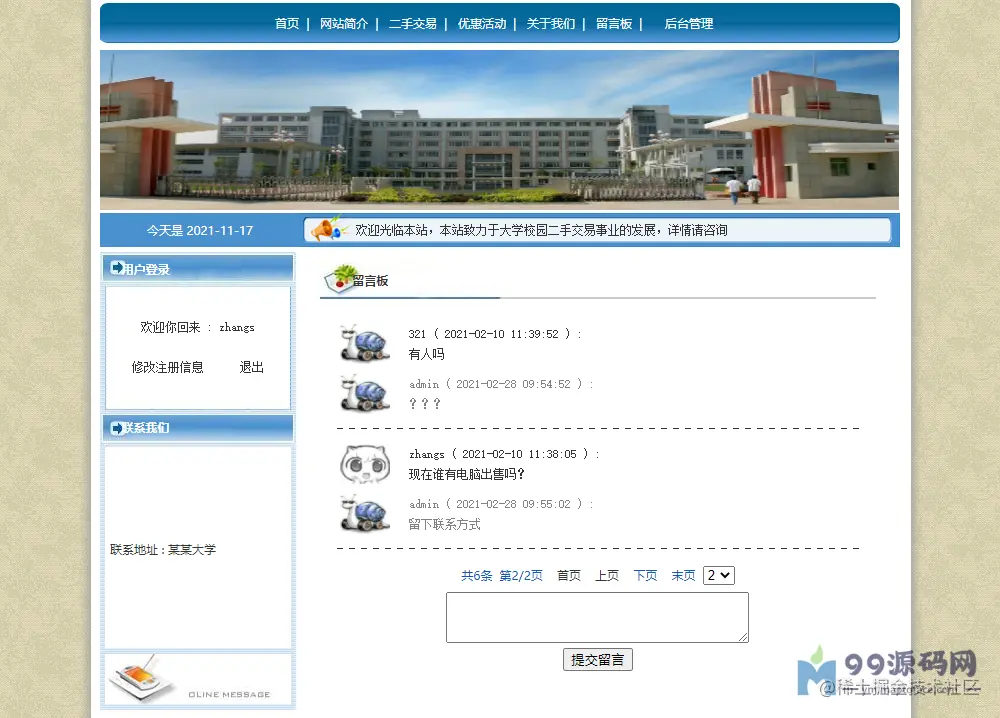The width and height of the screenshot is (1000, 718).
Task: Select the 优惠活动 navigation item
Action: tap(482, 24)
